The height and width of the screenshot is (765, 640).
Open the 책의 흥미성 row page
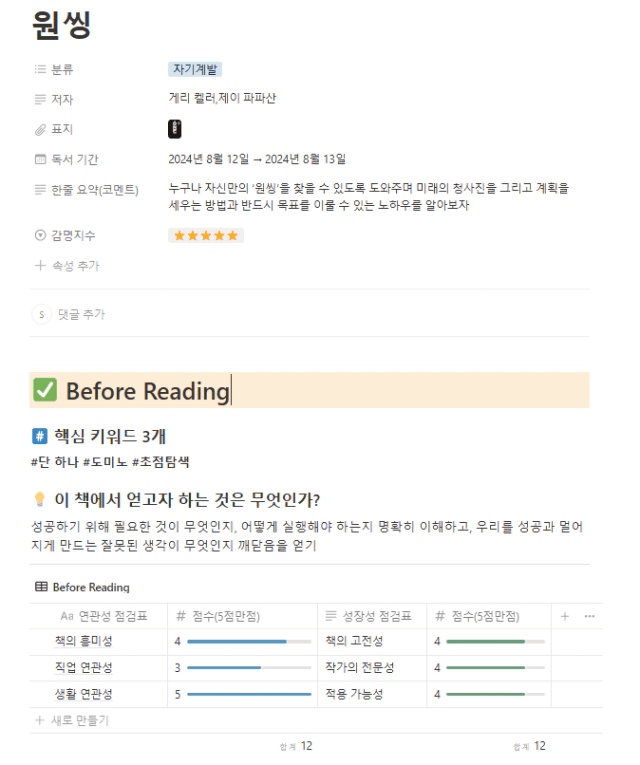pyautogui.click(x=83, y=641)
